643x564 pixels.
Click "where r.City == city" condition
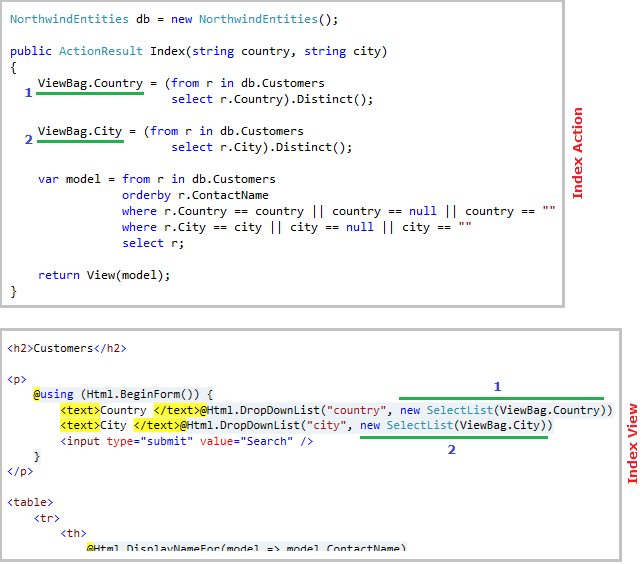click(x=192, y=227)
